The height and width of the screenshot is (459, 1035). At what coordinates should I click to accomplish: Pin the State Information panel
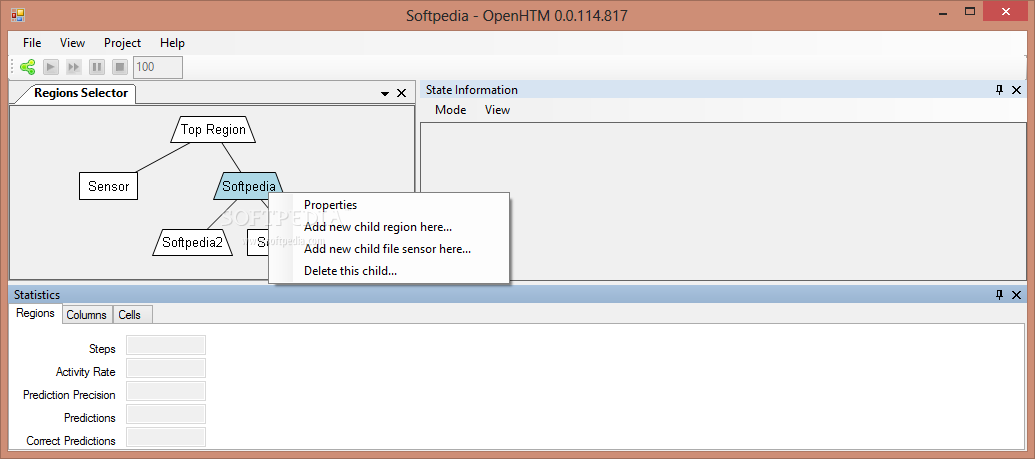999,90
